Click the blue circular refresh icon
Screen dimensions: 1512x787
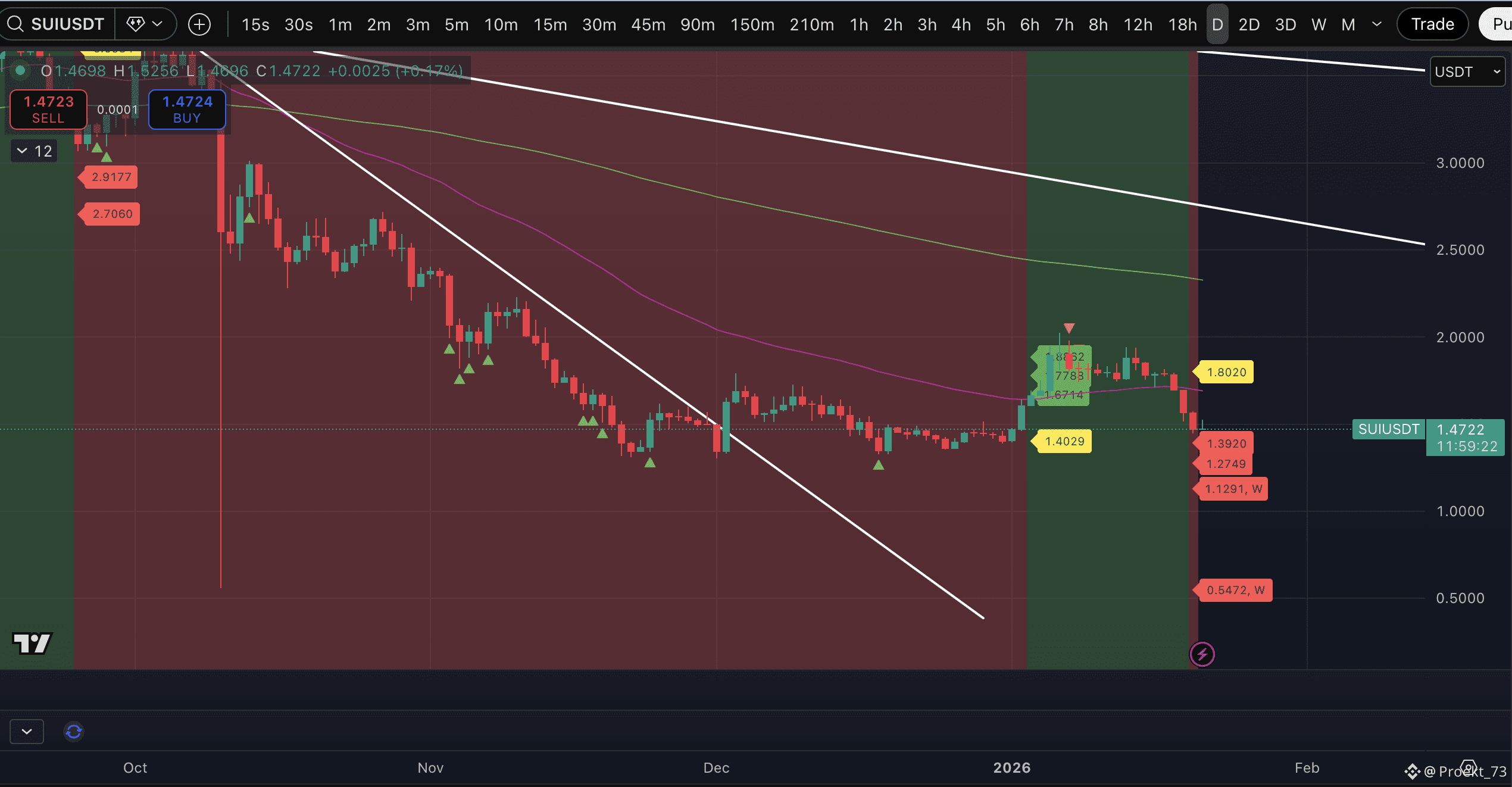[x=74, y=731]
